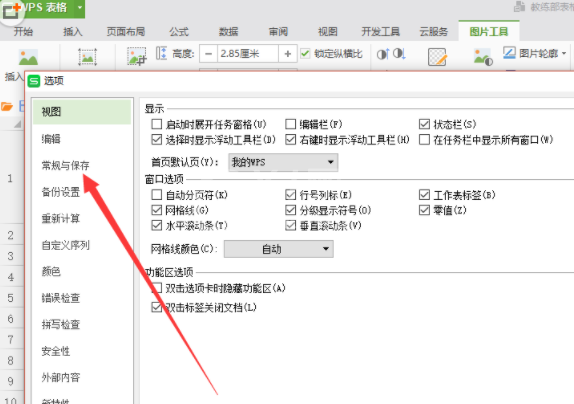Switch to 数据 ribbon tab
The width and height of the screenshot is (574, 404).
(x=229, y=32)
